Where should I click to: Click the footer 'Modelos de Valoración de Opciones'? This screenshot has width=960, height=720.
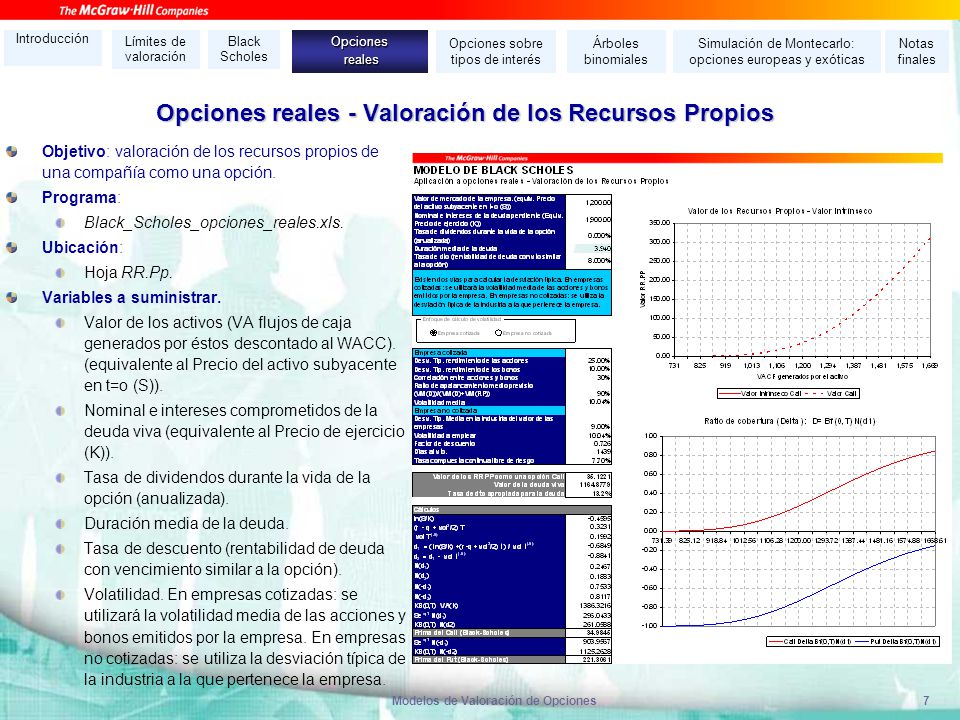click(x=493, y=700)
